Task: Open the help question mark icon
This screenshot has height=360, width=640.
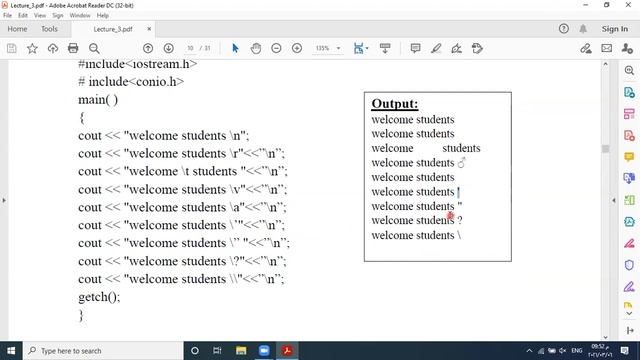Action: [564, 29]
